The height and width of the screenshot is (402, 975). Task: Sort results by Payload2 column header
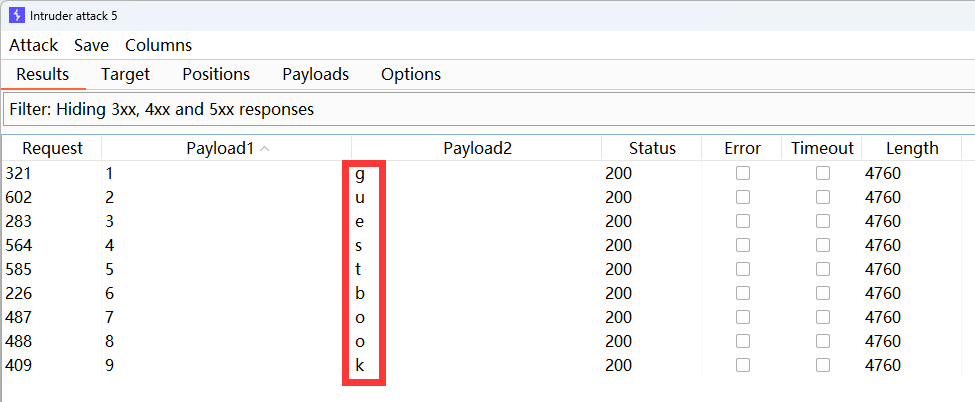click(477, 148)
